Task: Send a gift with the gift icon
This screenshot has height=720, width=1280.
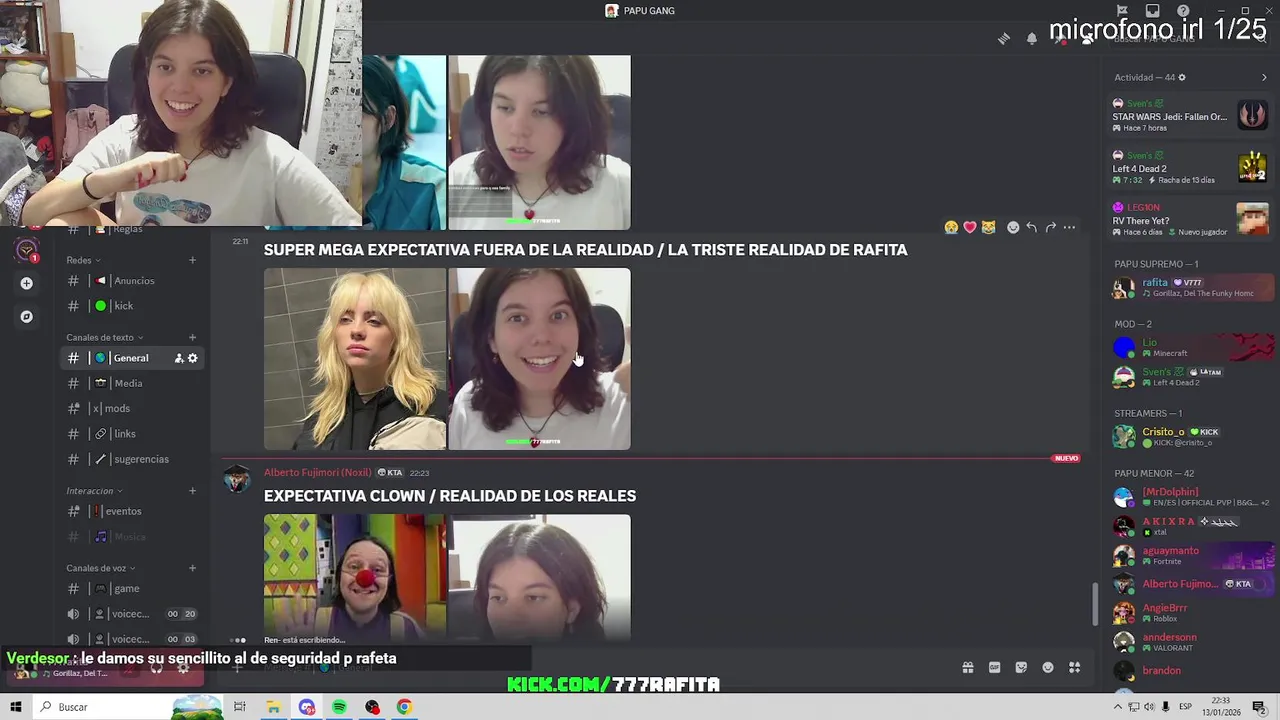Action: coord(968,667)
